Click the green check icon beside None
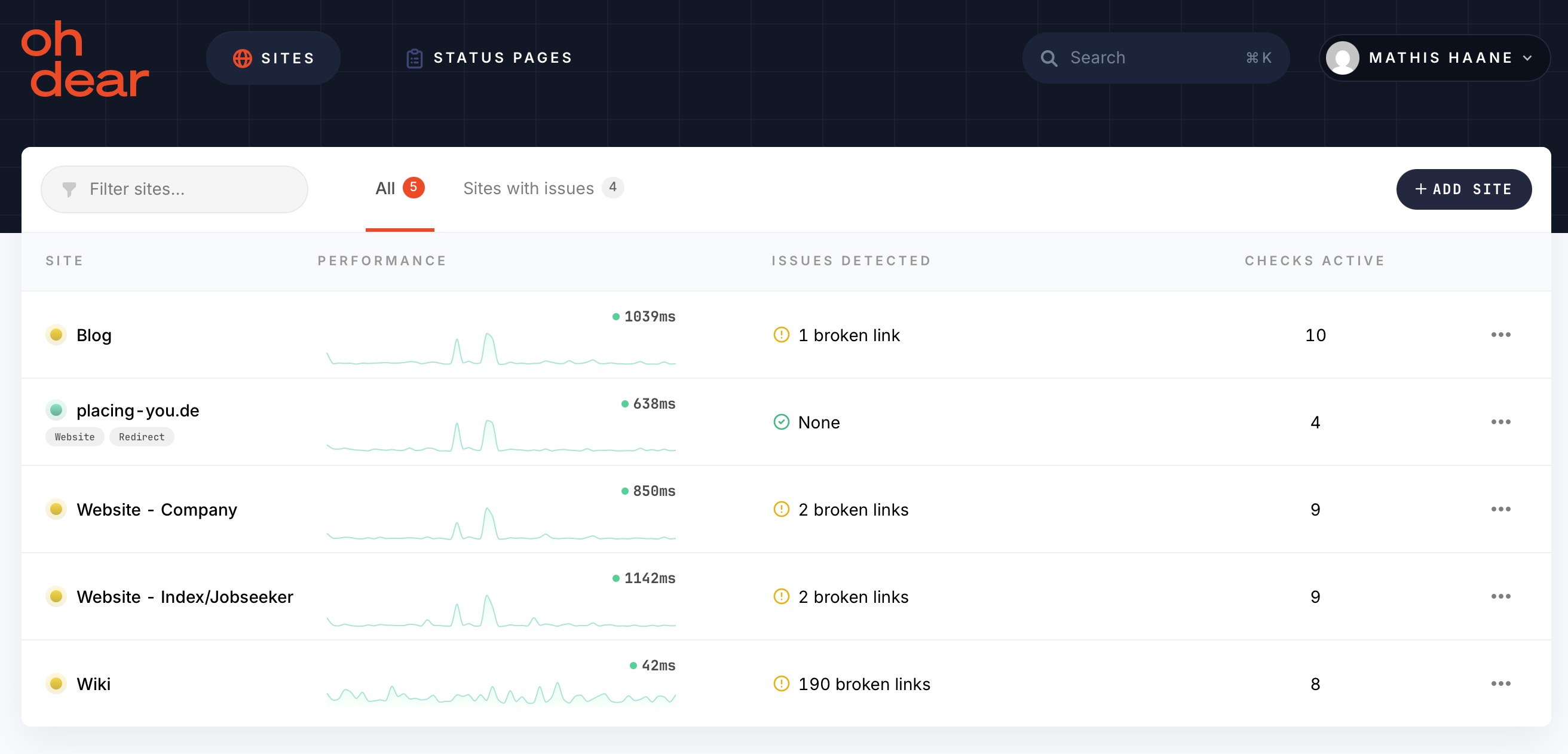Screen dimensions: 1568x754 click(x=781, y=422)
